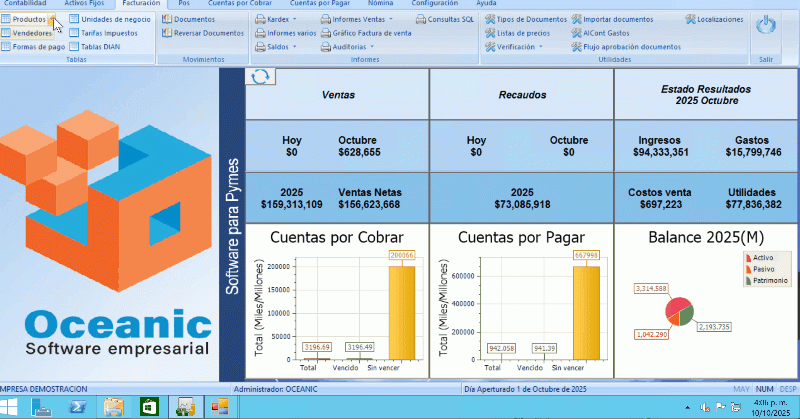Click Administrador: OCEANIC in status bar
The width and height of the screenshot is (800, 419).
276,389
